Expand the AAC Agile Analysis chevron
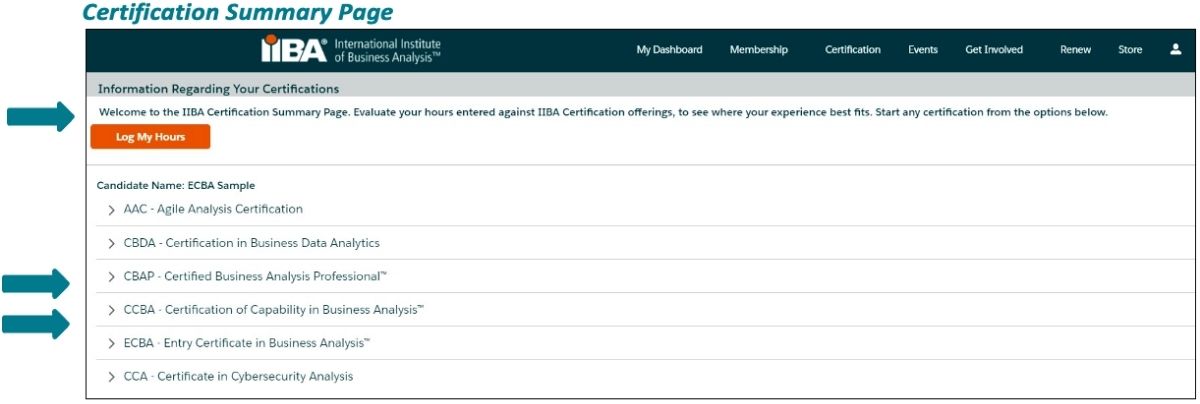 112,210
